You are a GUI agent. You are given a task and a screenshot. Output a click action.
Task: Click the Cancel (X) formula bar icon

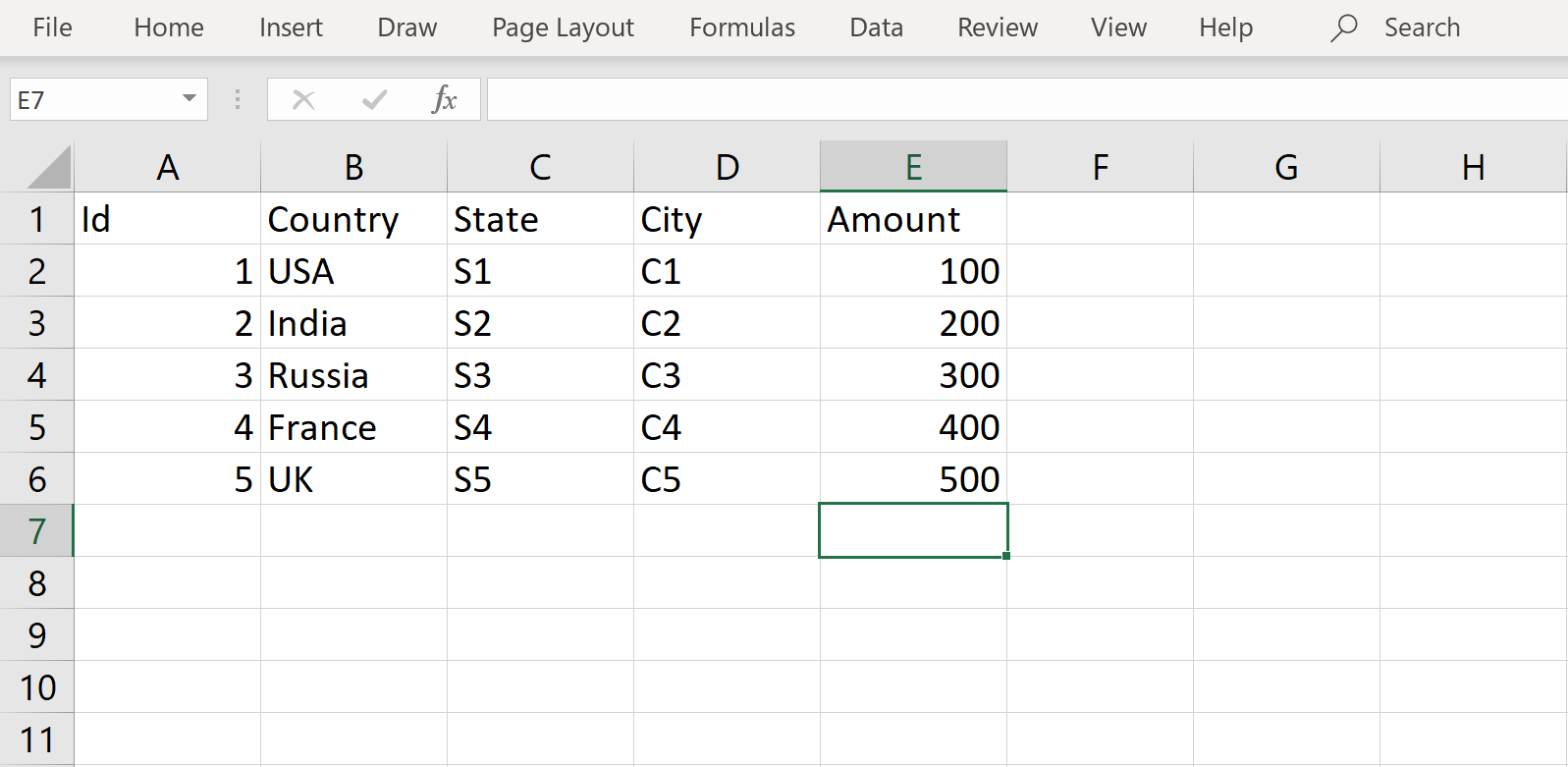(x=303, y=99)
